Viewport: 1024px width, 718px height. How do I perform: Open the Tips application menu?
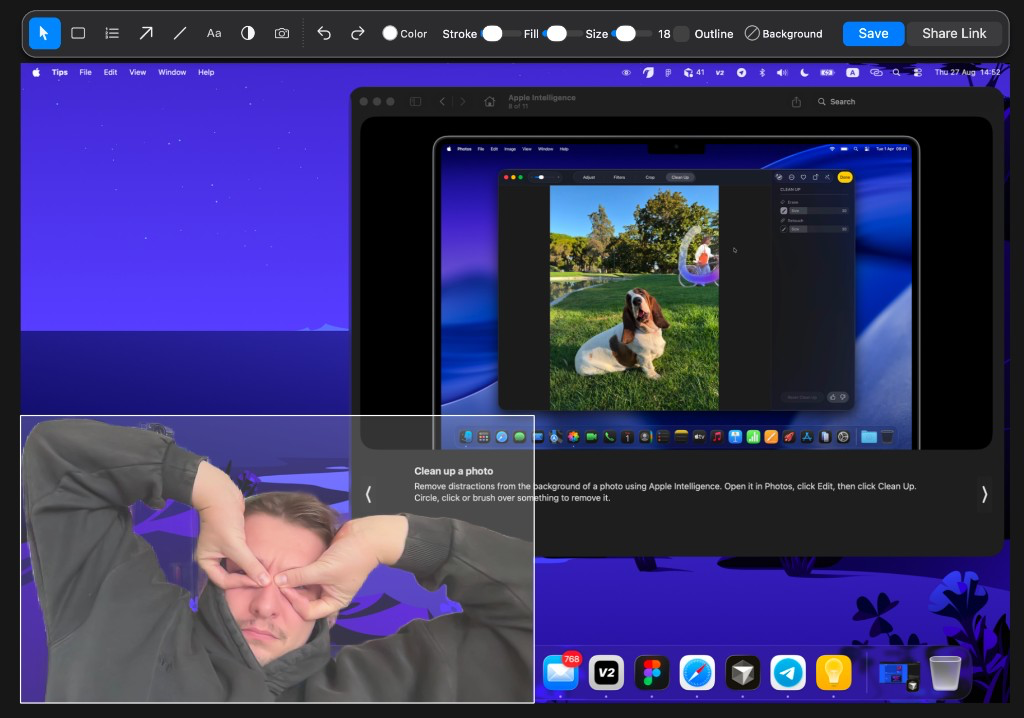[x=59, y=73]
